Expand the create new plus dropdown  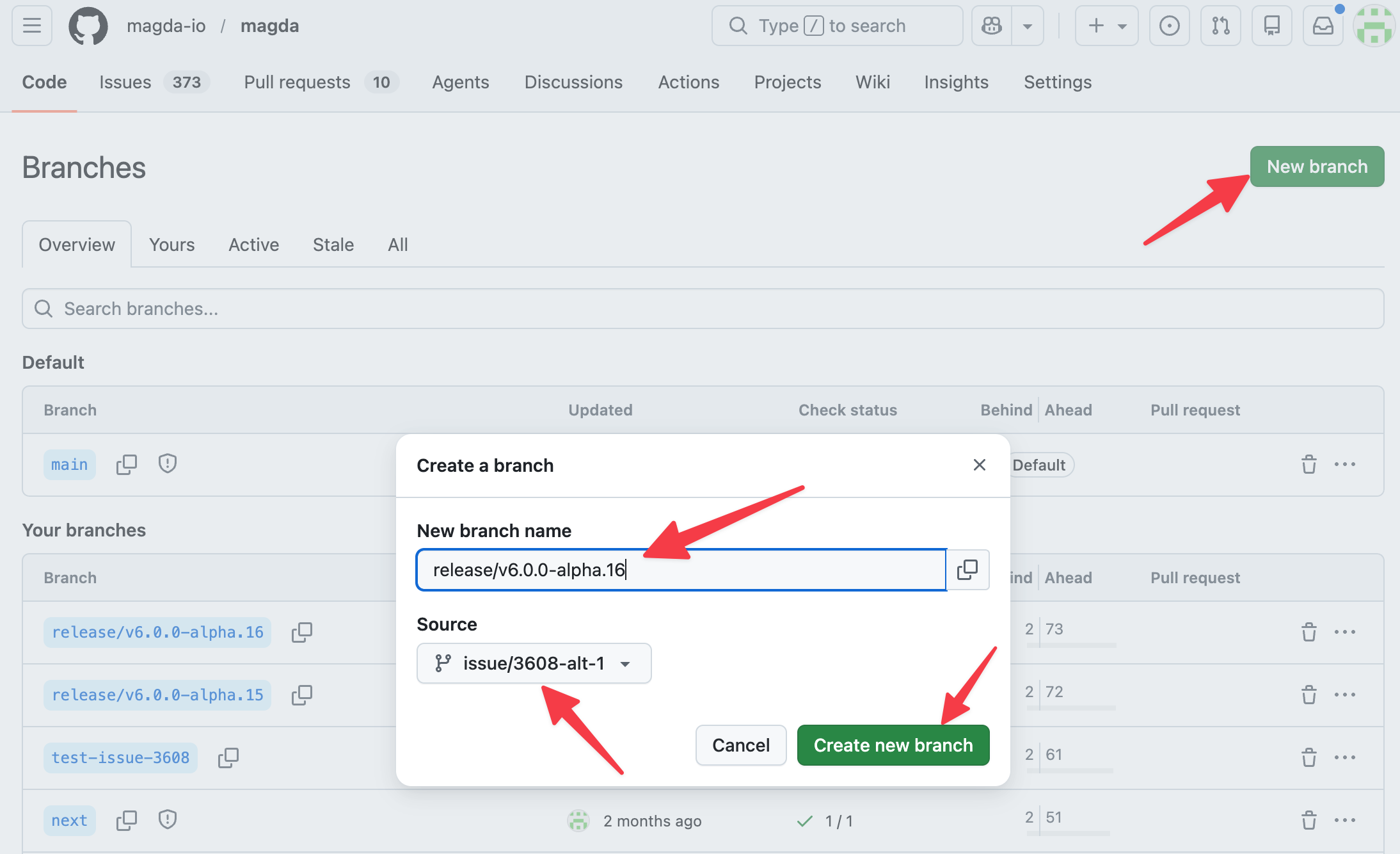point(1107,26)
